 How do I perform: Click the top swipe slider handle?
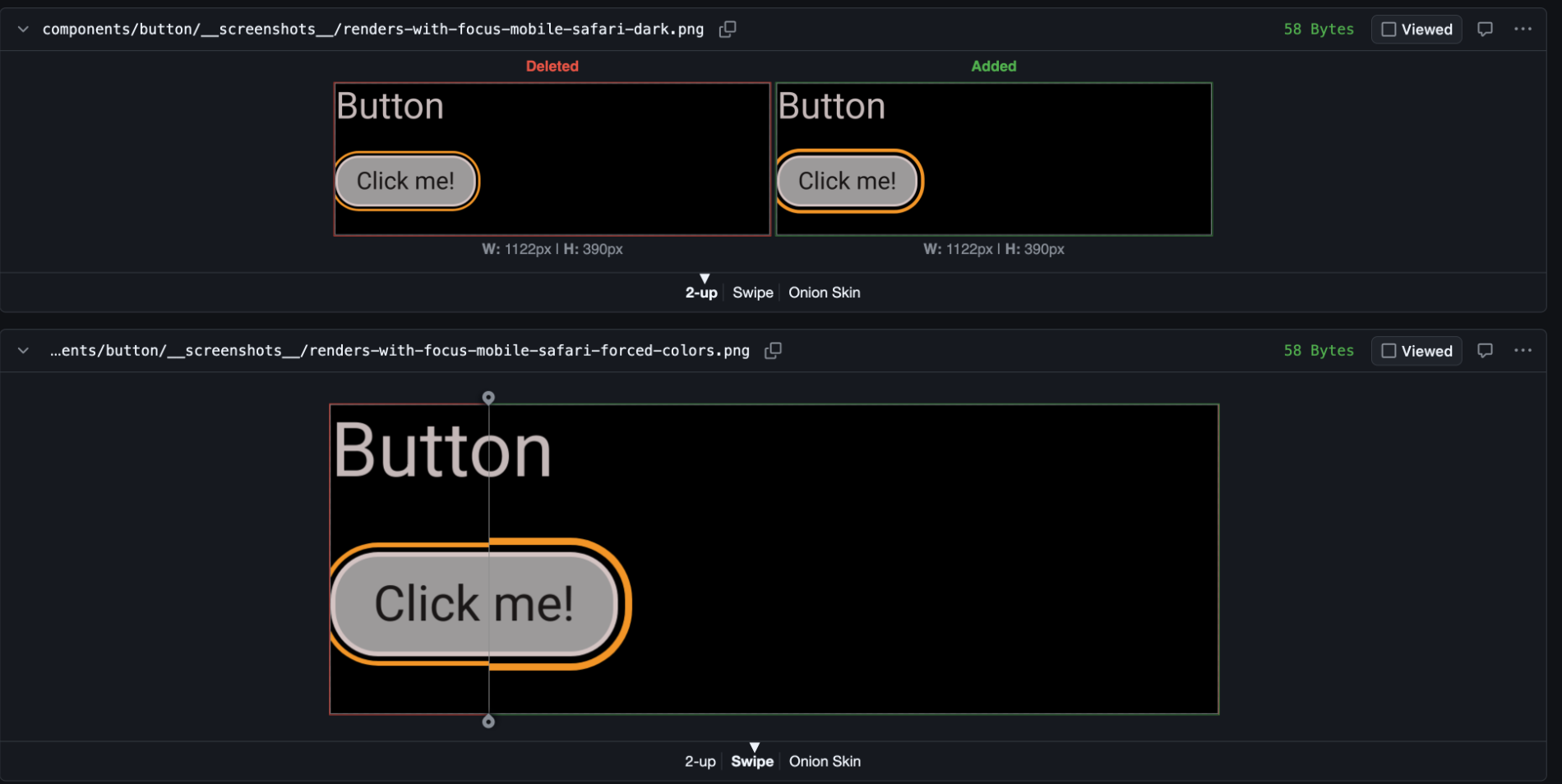(x=488, y=398)
